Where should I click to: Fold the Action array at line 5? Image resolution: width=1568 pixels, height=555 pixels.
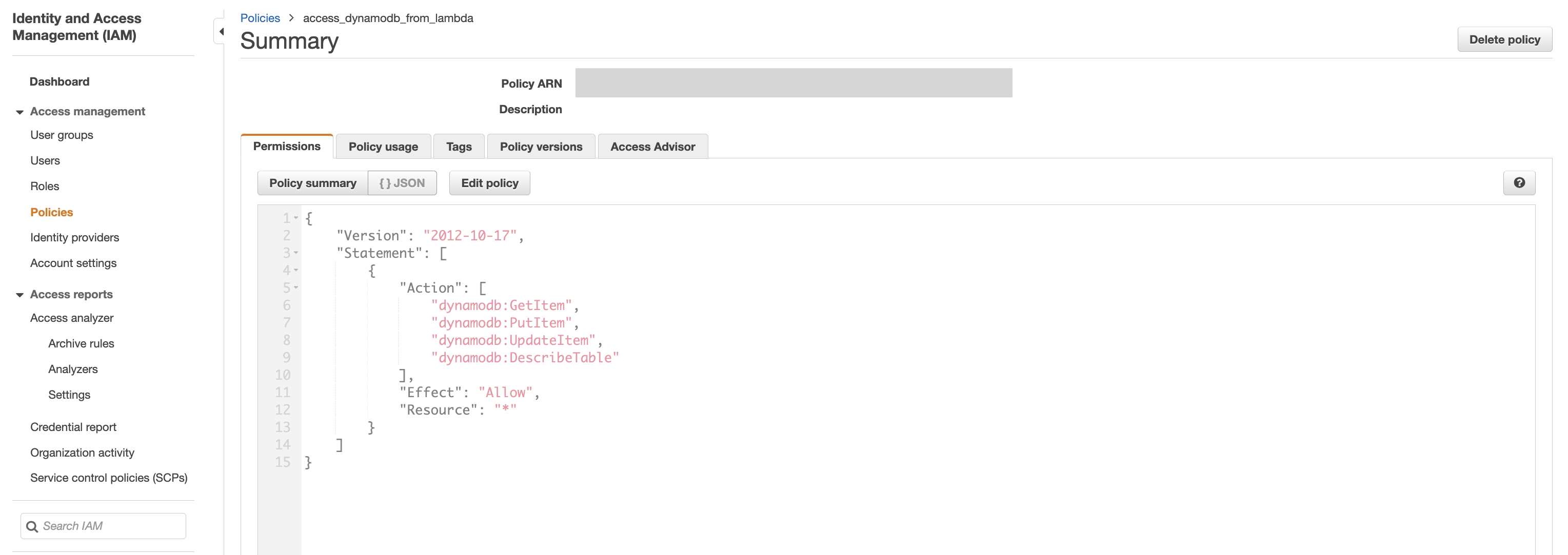(x=296, y=287)
